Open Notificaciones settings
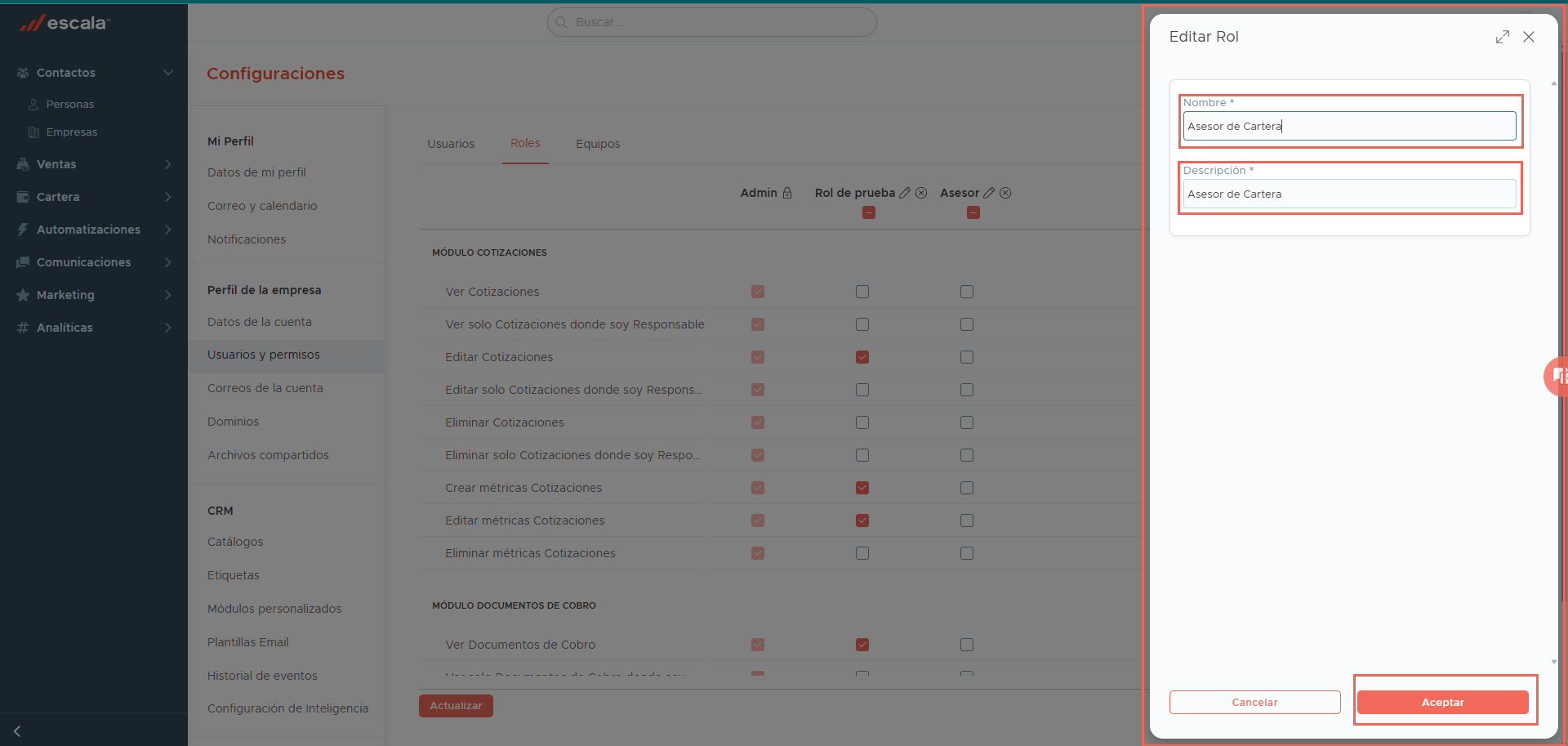This screenshot has width=1568, height=746. coord(247,239)
